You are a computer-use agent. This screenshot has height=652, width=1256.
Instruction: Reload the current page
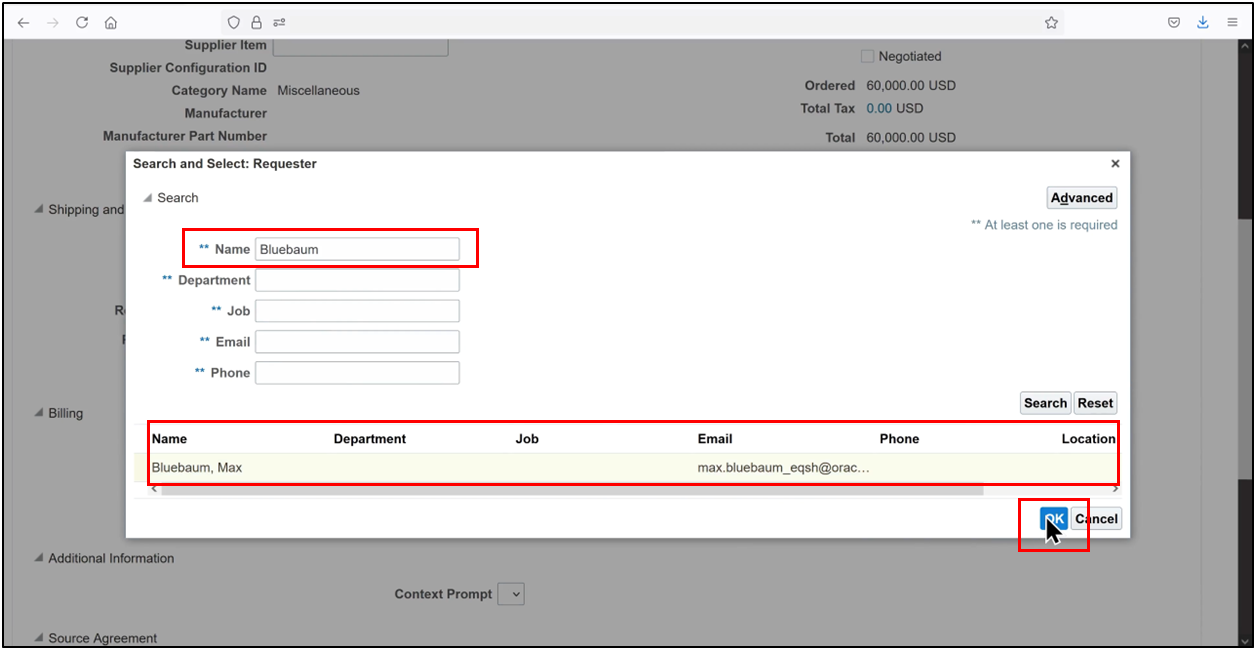point(81,21)
